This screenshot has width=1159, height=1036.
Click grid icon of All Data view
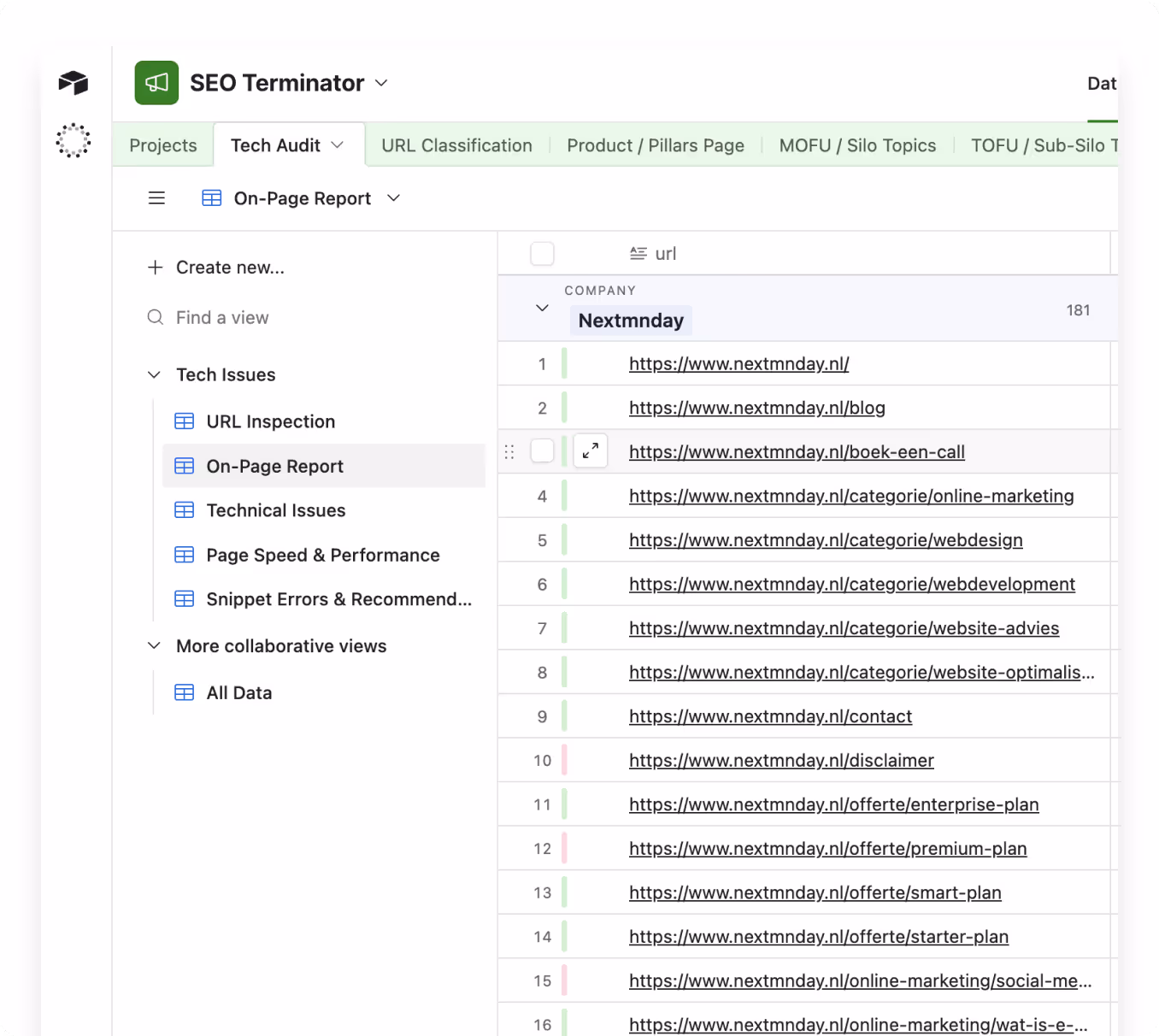[185, 692]
